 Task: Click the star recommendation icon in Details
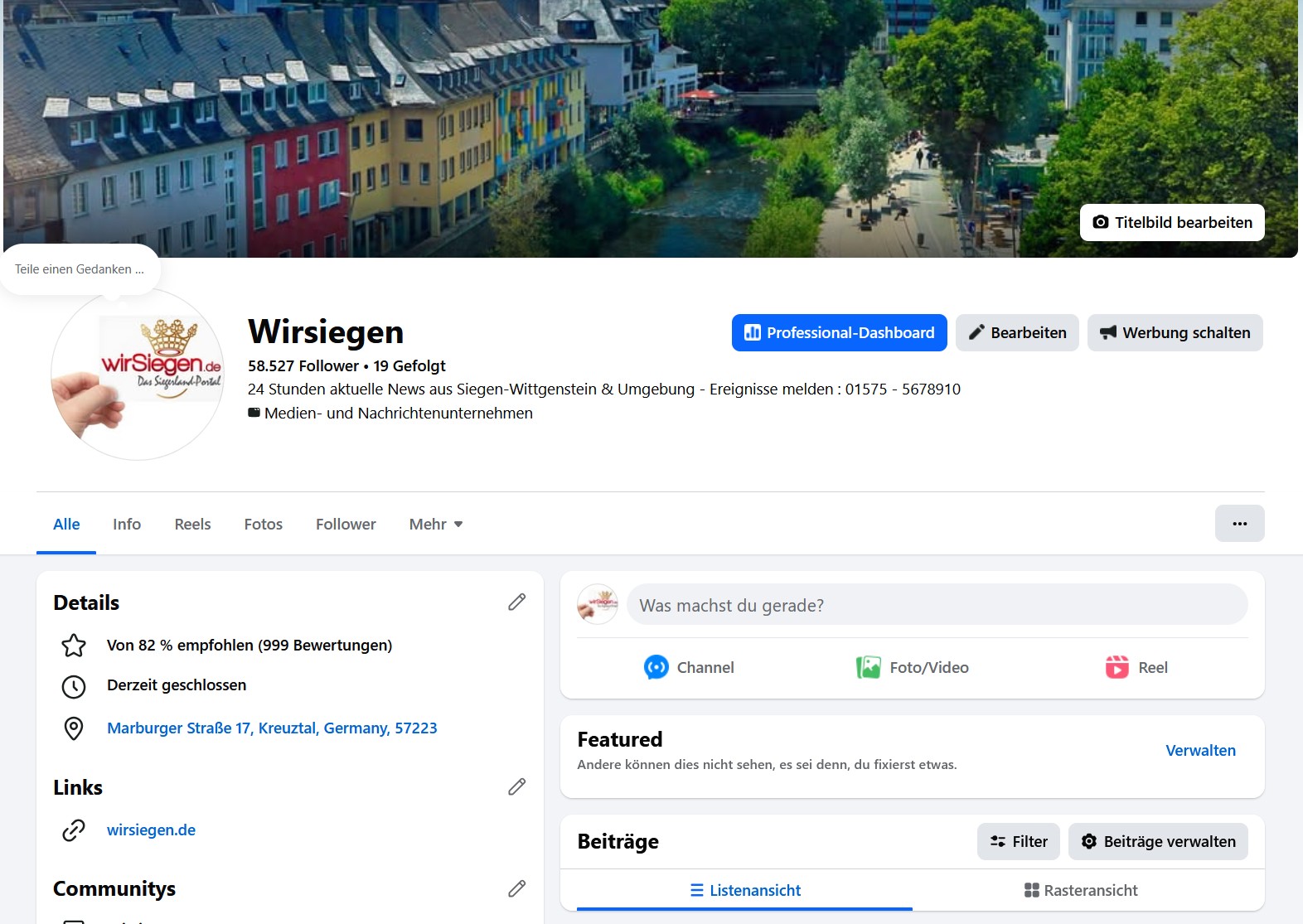pyautogui.click(x=74, y=646)
